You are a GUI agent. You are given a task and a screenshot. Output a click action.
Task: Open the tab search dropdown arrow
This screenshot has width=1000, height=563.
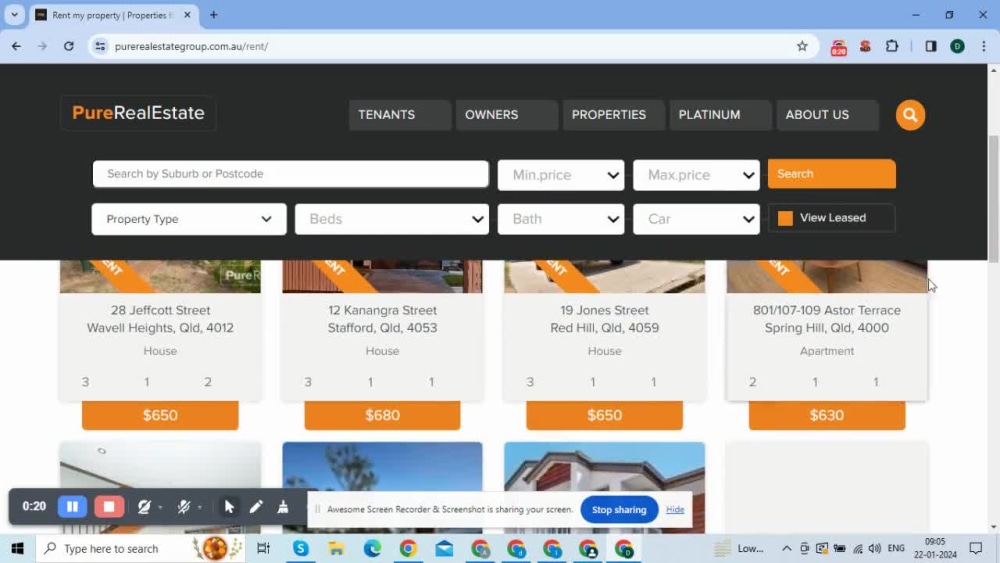coord(14,15)
